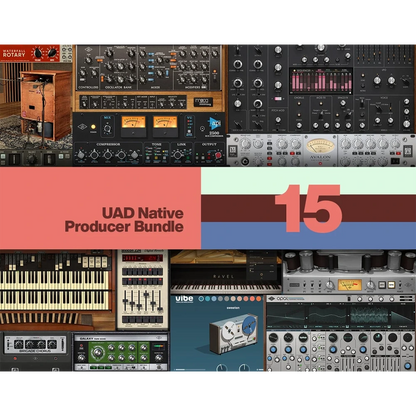This screenshot has width=416, height=416.
Task: Click the pink step sequencer display
Action: coord(321,81)
